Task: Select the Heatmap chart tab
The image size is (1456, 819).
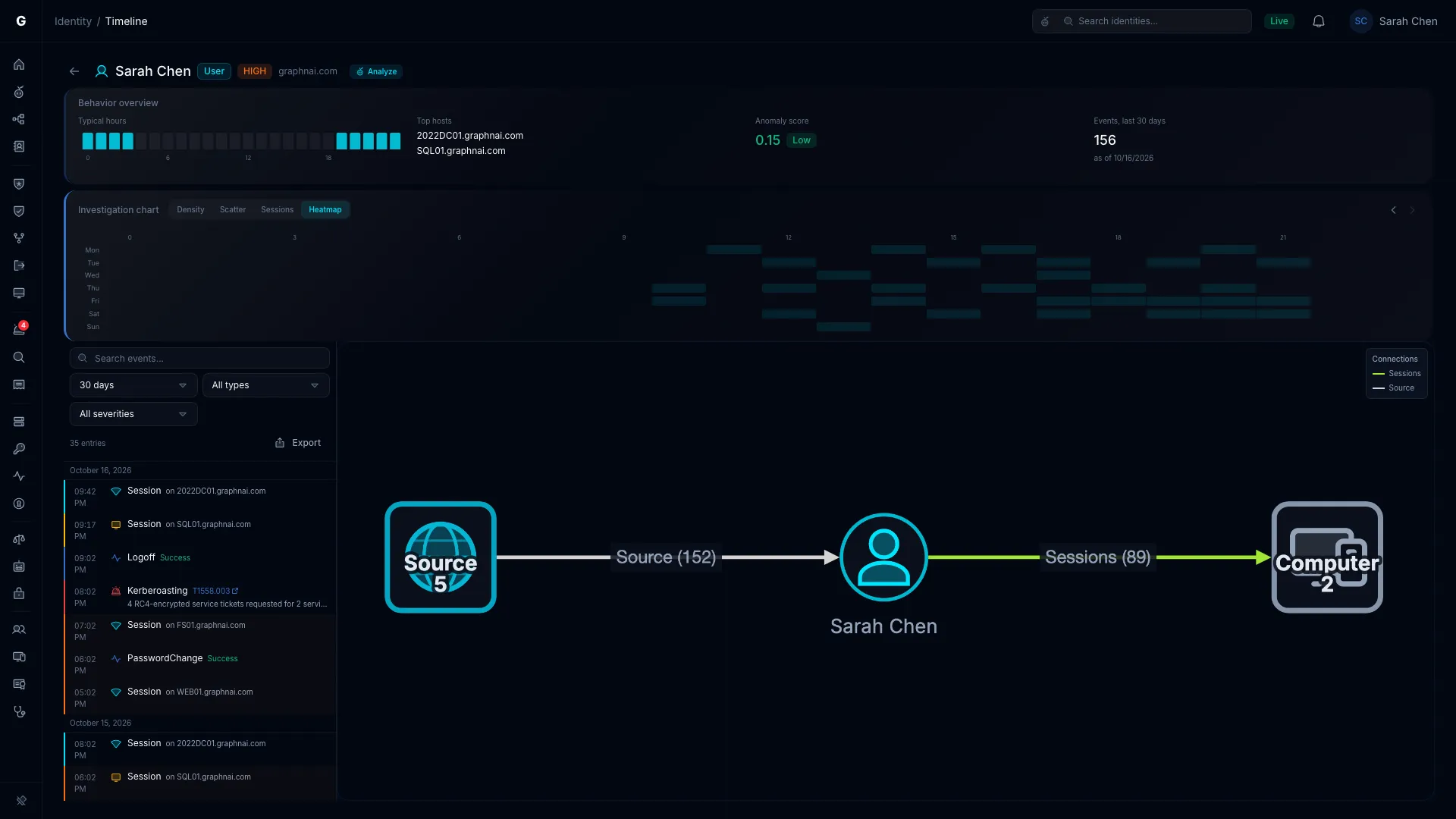Action: tap(325, 210)
